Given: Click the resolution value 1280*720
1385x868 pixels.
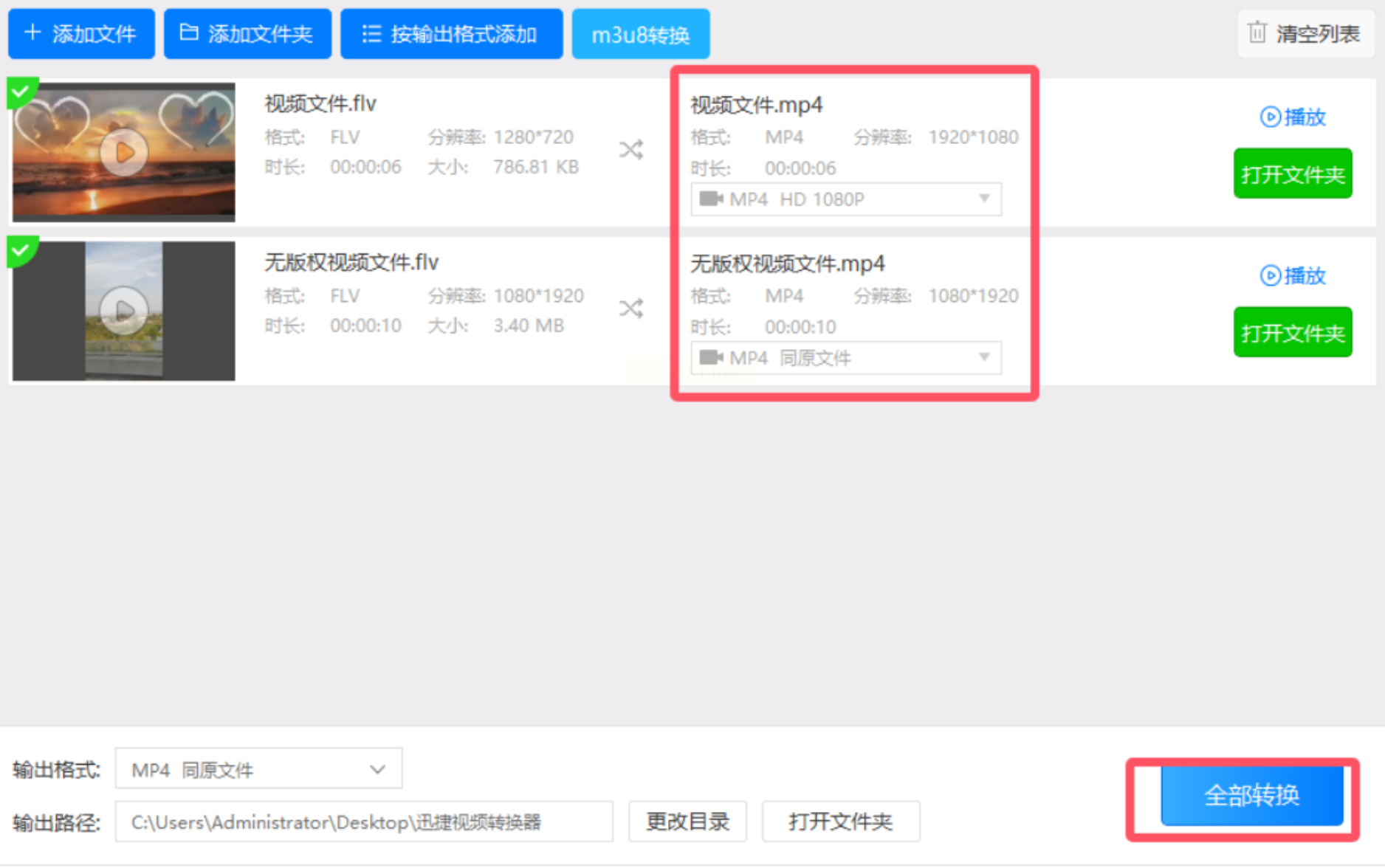Looking at the screenshot, I should [534, 137].
